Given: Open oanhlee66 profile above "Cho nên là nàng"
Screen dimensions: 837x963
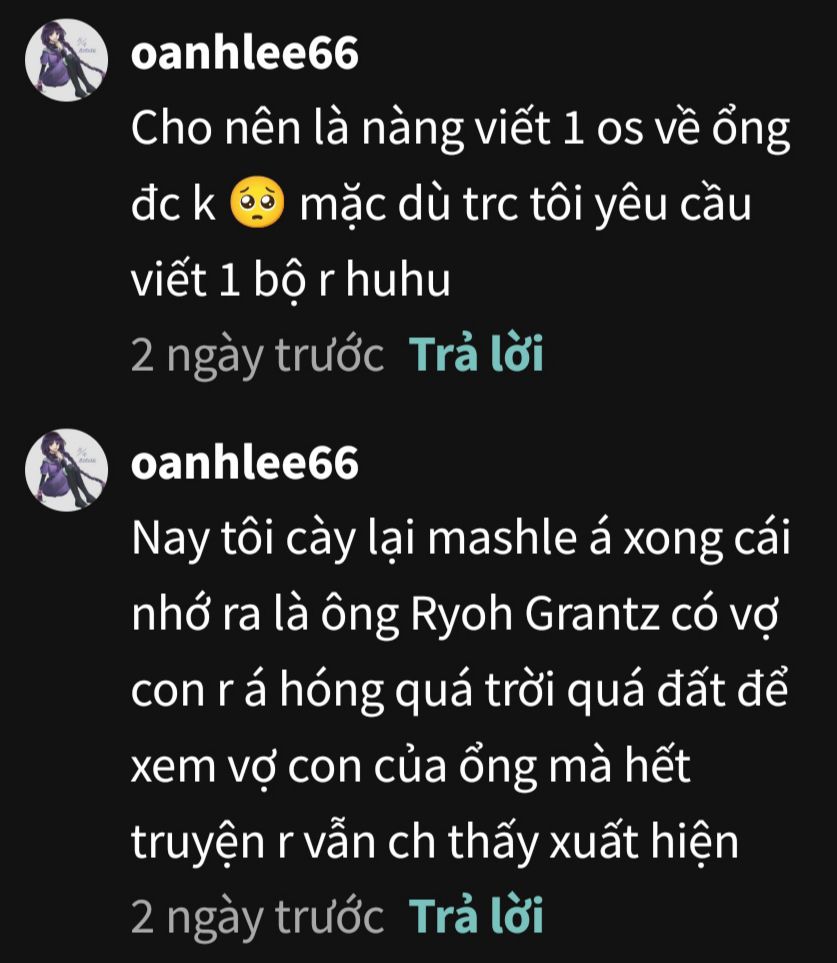Looking at the screenshot, I should click(x=244, y=53).
